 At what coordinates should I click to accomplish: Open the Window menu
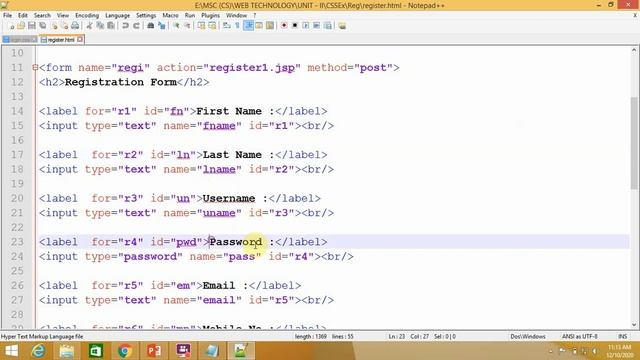236,15
